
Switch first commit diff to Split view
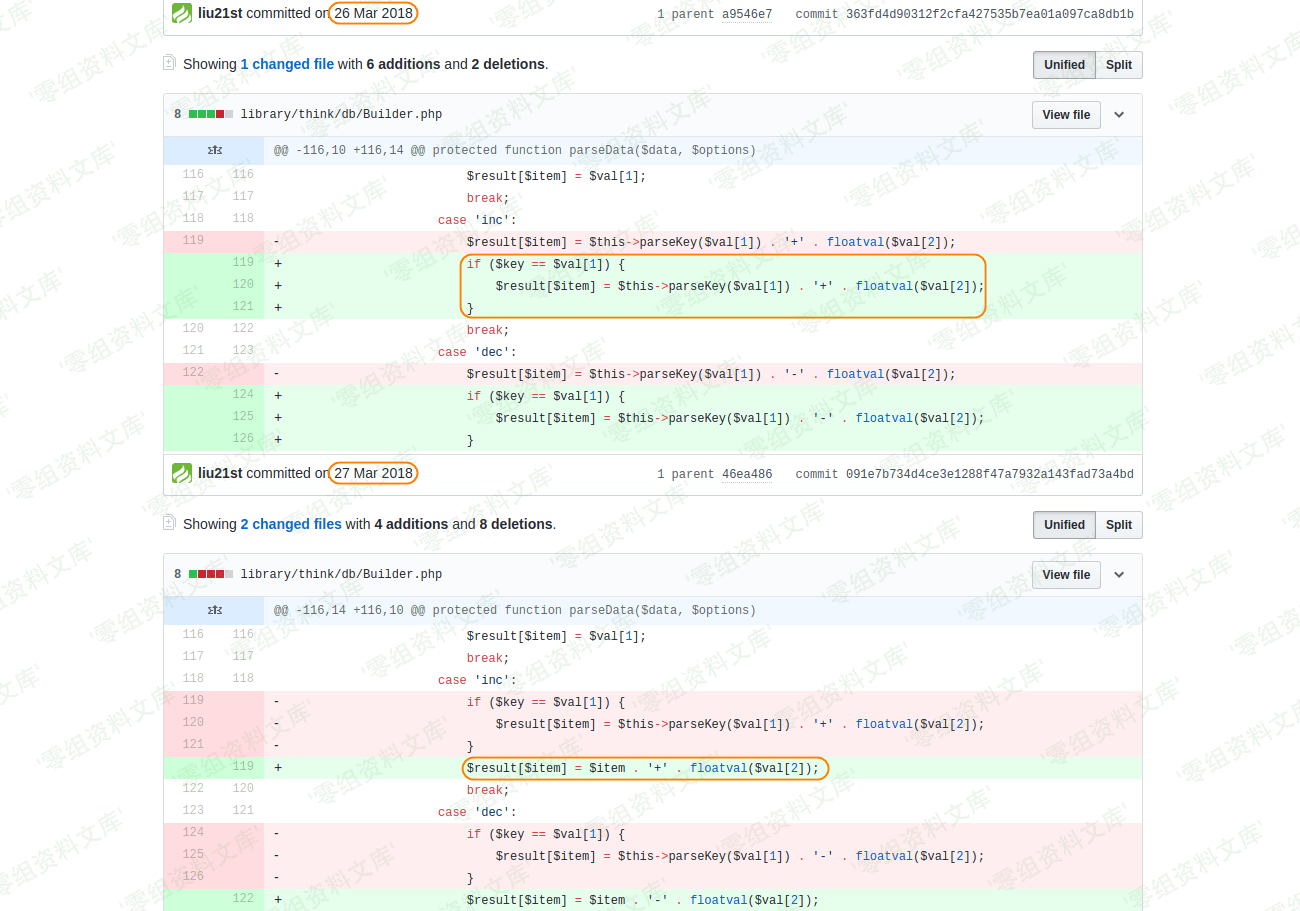(x=1118, y=65)
